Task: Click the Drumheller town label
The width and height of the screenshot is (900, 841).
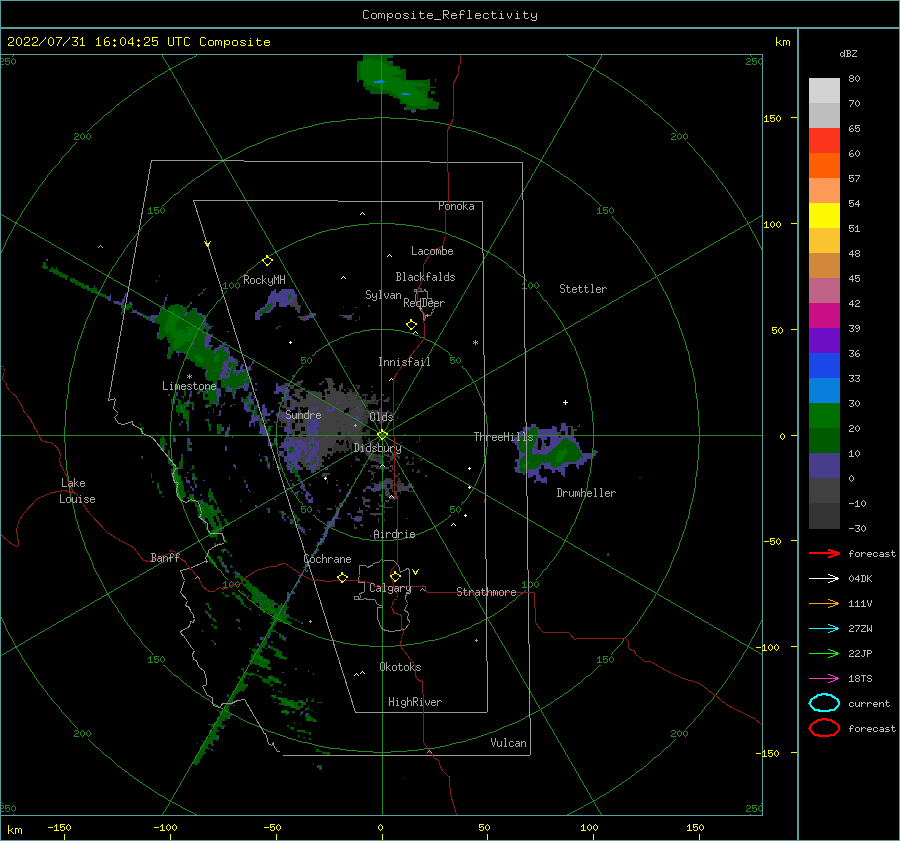Action: [x=586, y=493]
